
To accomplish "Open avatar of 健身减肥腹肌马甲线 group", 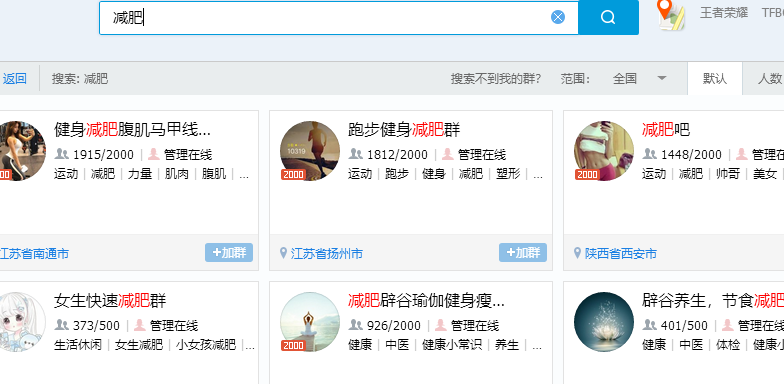I will pyautogui.click(x=22, y=151).
